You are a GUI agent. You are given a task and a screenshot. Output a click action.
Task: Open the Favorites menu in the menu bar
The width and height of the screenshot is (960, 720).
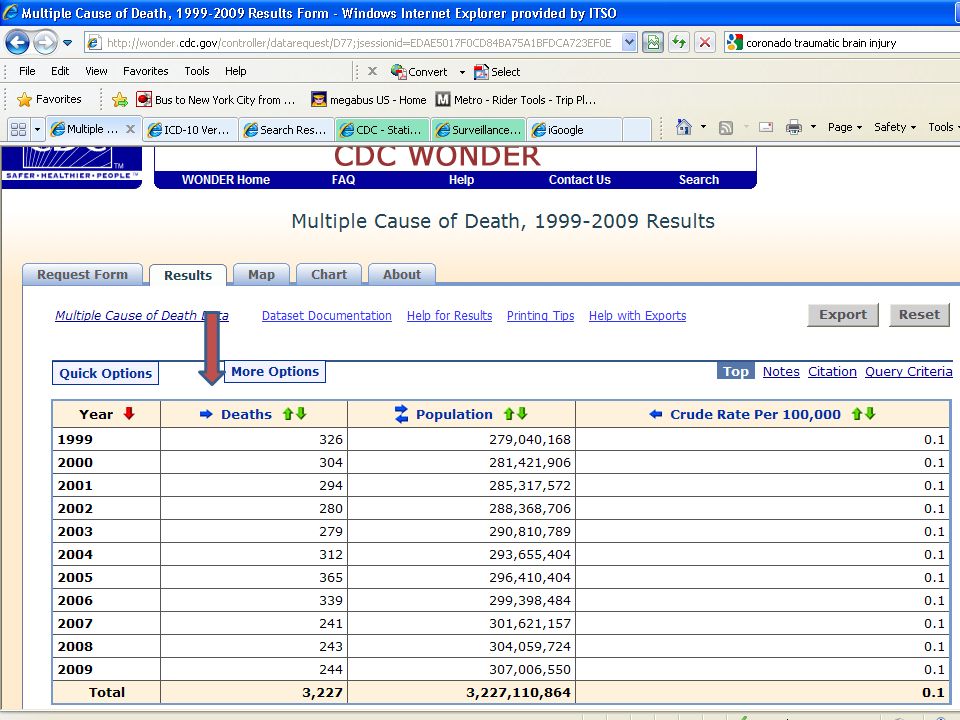click(x=146, y=71)
